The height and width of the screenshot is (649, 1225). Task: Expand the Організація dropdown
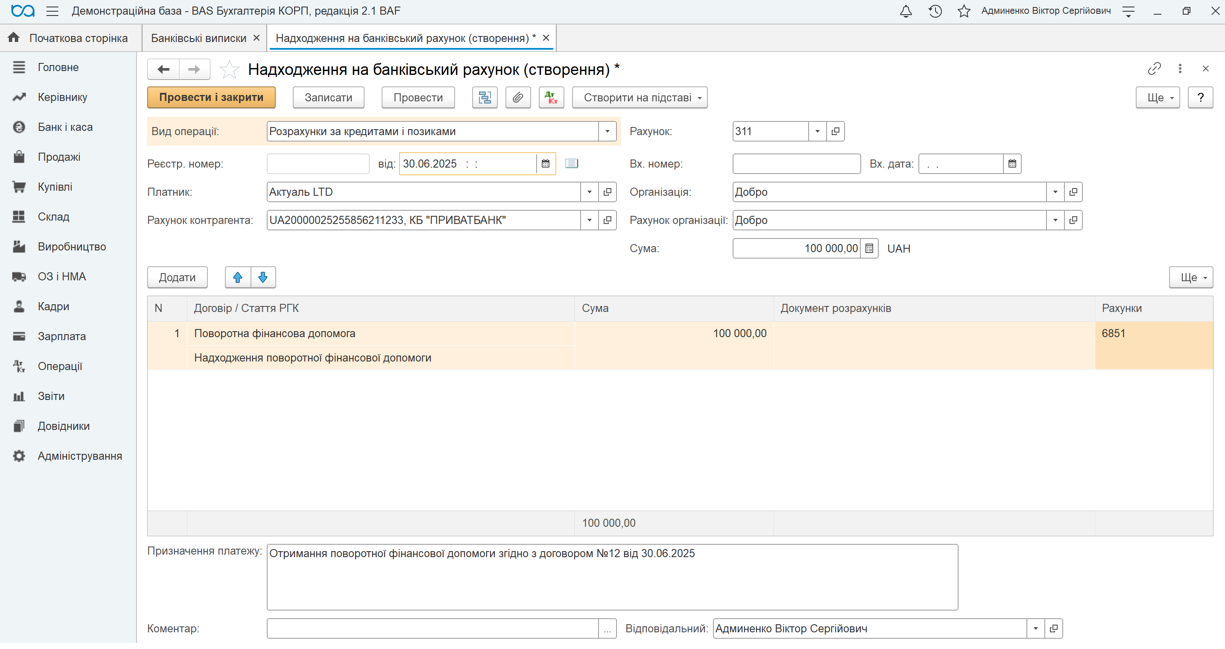(x=1055, y=192)
